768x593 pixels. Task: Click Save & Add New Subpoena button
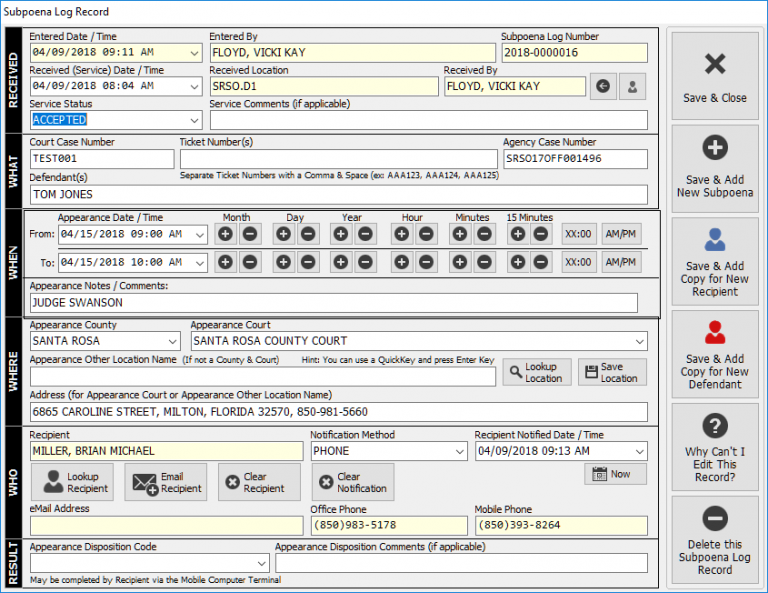(715, 167)
